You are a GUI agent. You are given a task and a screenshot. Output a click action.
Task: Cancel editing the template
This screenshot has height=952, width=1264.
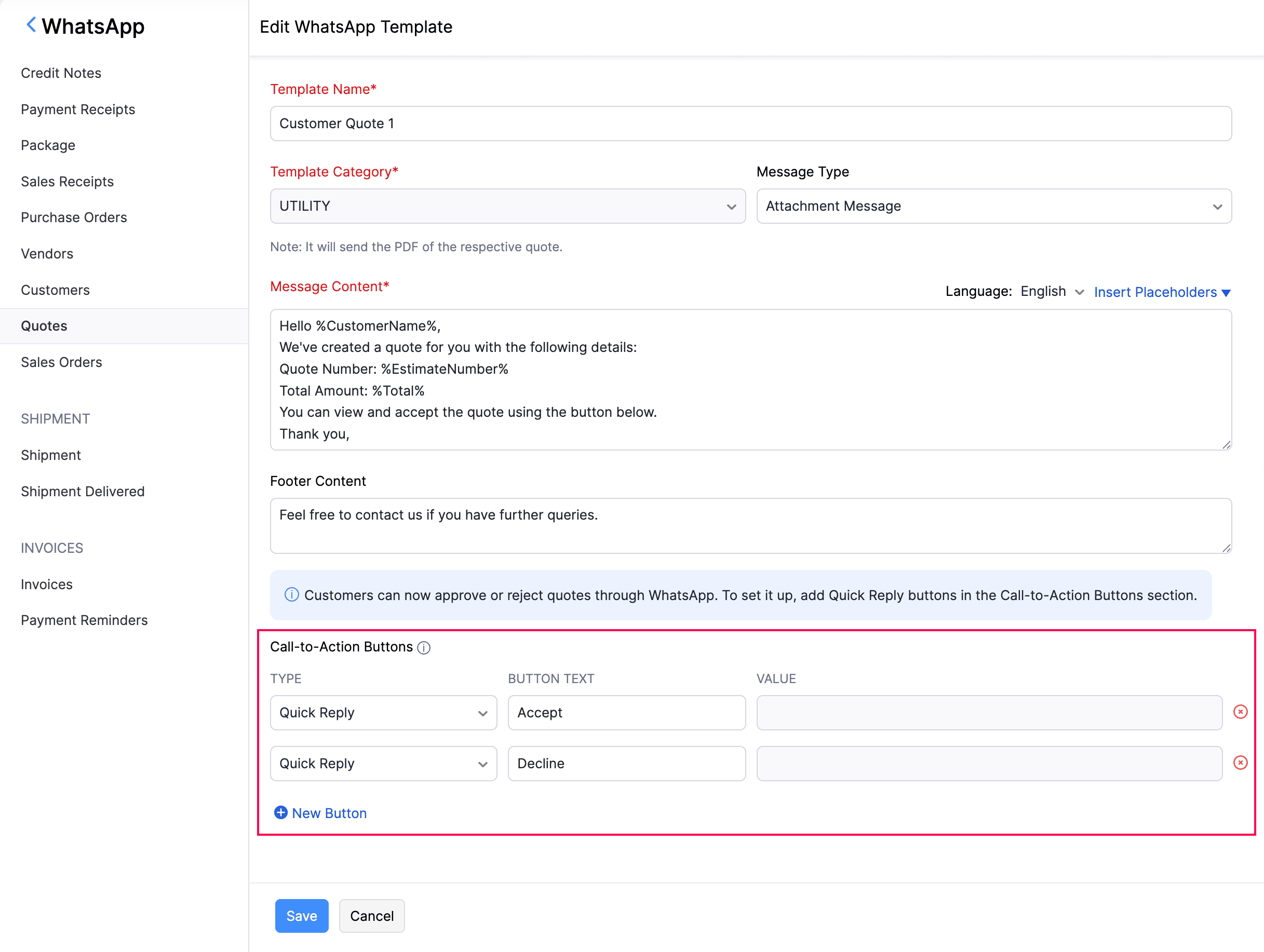pos(371,916)
